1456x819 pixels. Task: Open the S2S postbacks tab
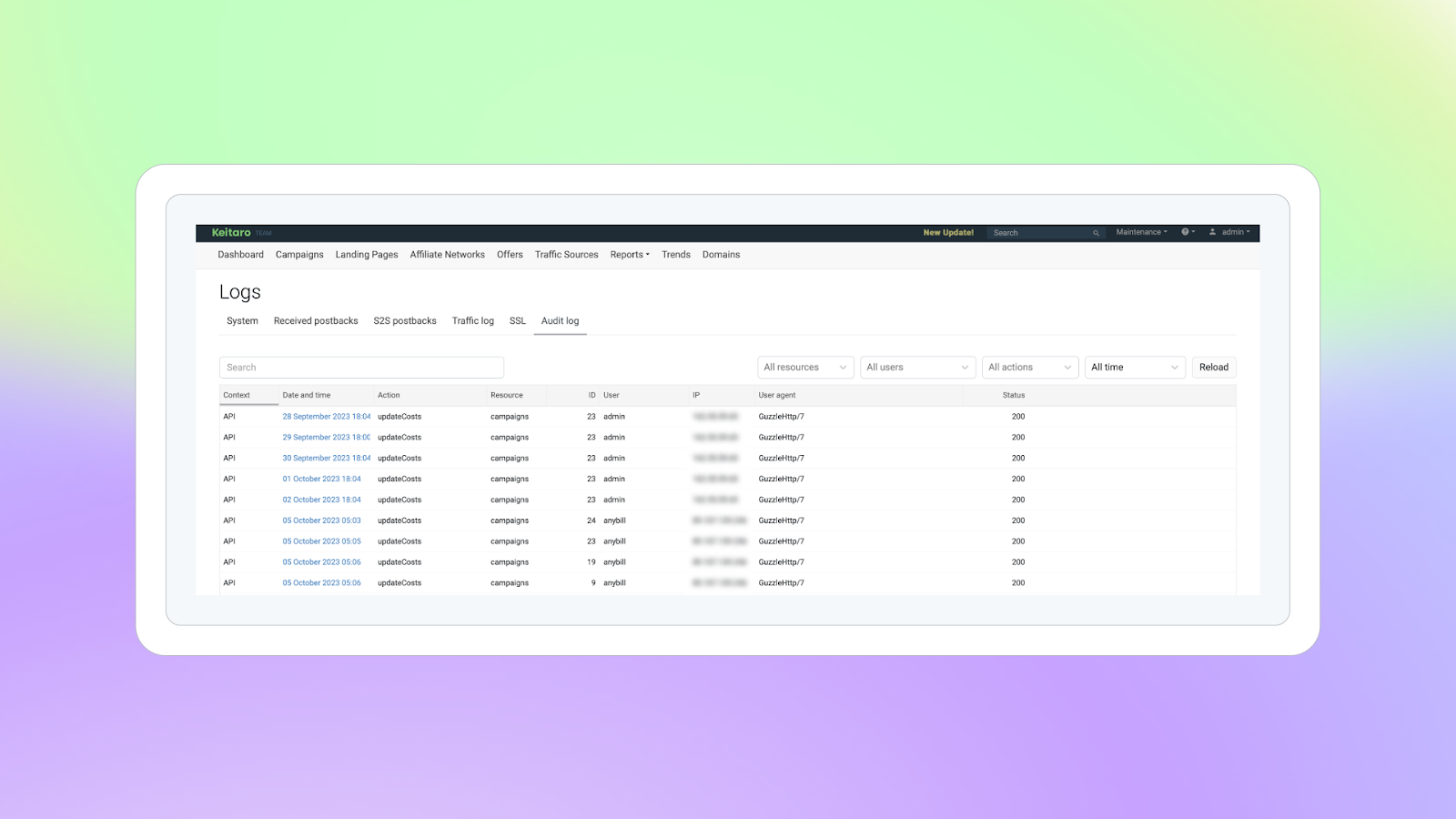pos(405,321)
